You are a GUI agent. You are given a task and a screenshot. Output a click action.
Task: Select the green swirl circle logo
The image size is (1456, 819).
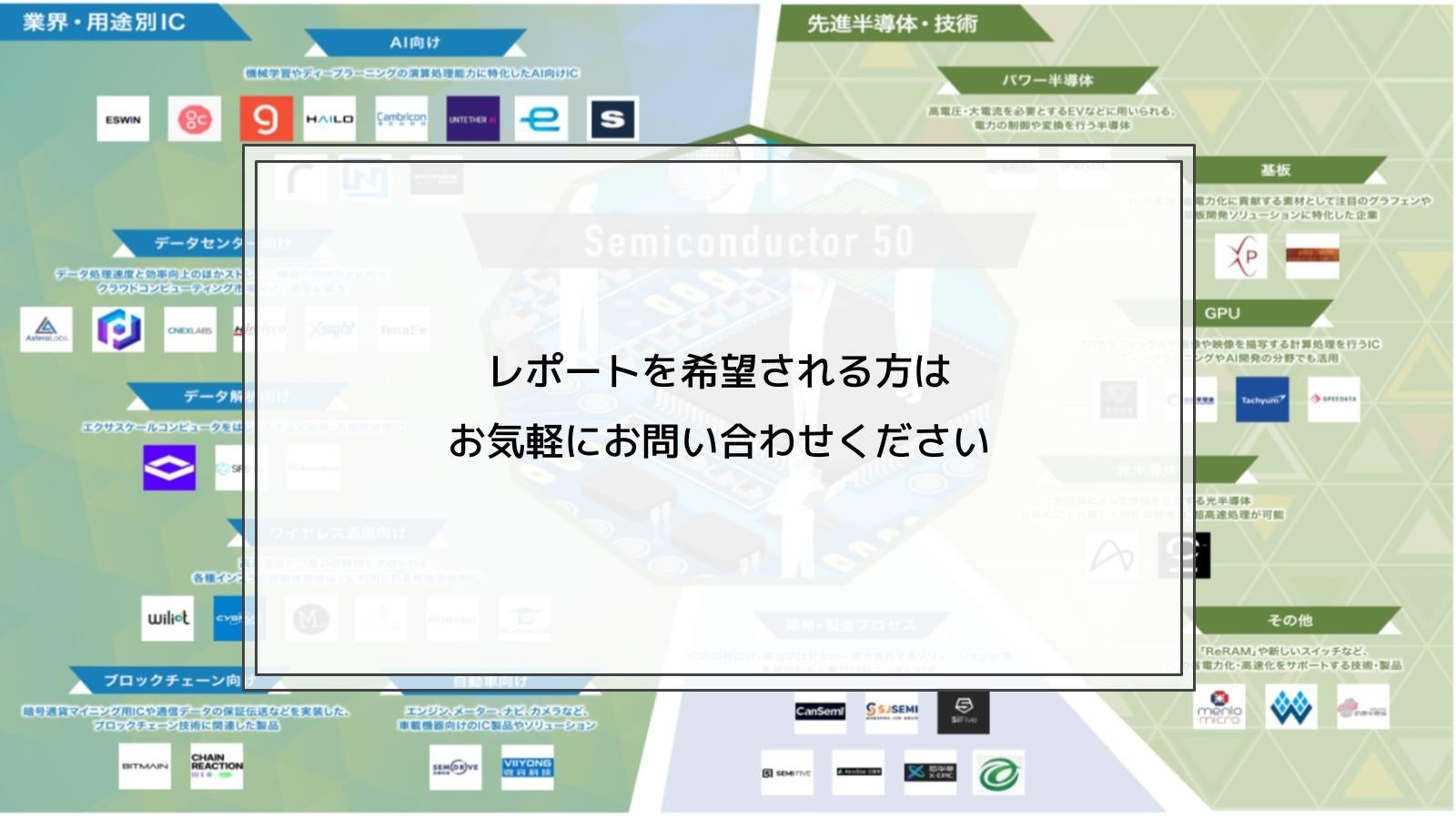click(x=998, y=773)
